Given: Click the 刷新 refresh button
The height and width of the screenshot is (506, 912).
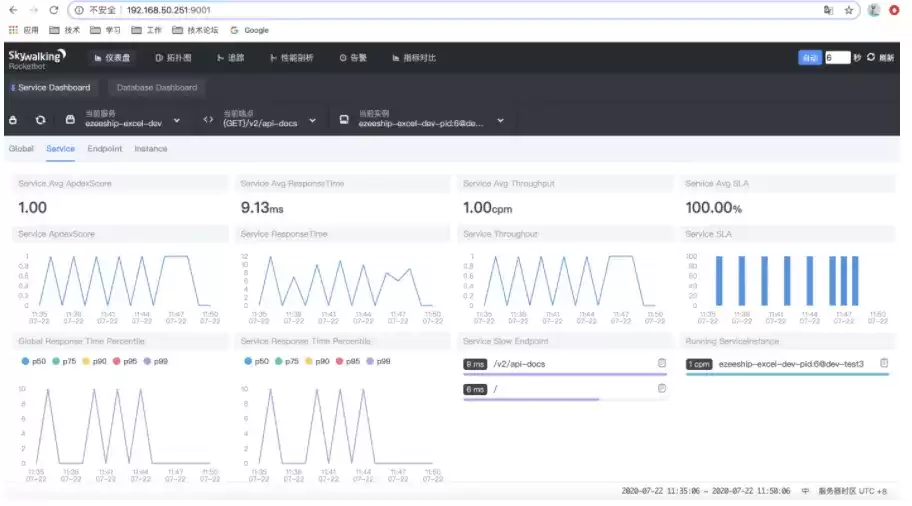Looking at the screenshot, I should click(880, 58).
